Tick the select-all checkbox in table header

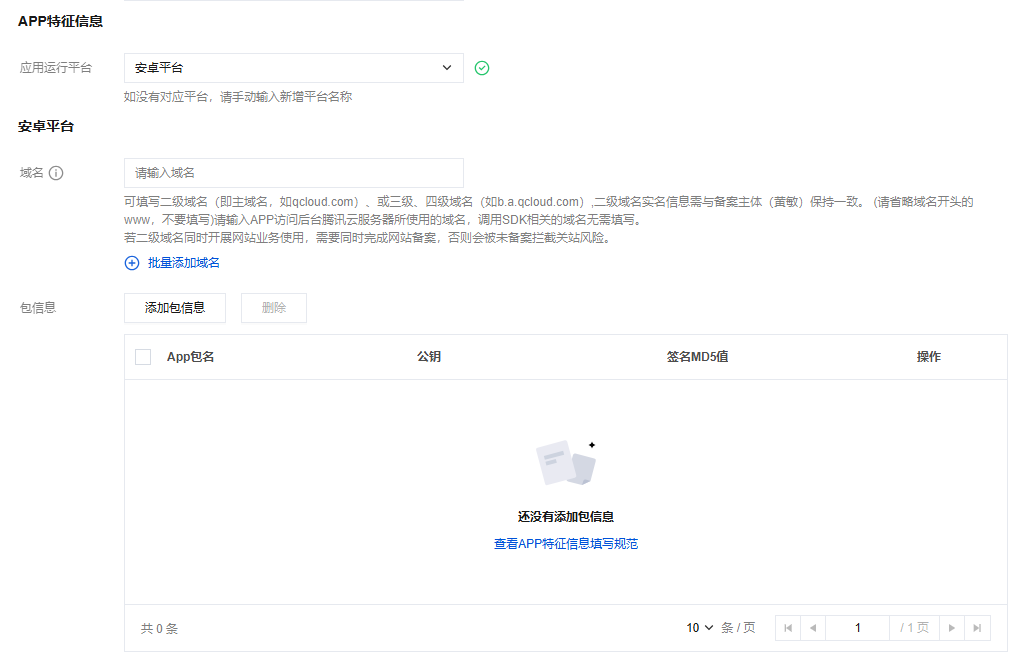[x=143, y=357]
